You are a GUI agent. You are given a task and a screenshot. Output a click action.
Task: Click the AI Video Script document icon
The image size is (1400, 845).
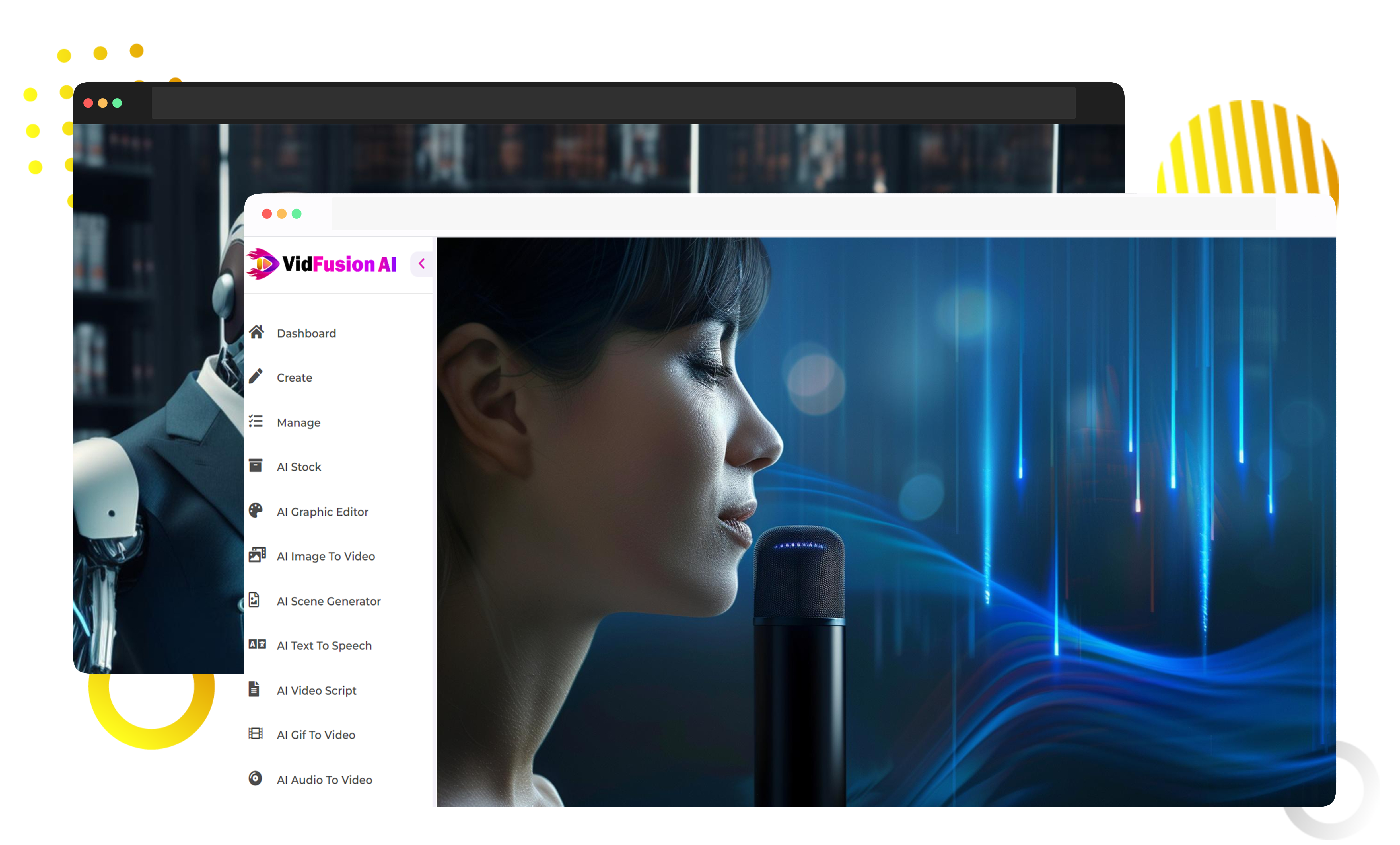254,689
